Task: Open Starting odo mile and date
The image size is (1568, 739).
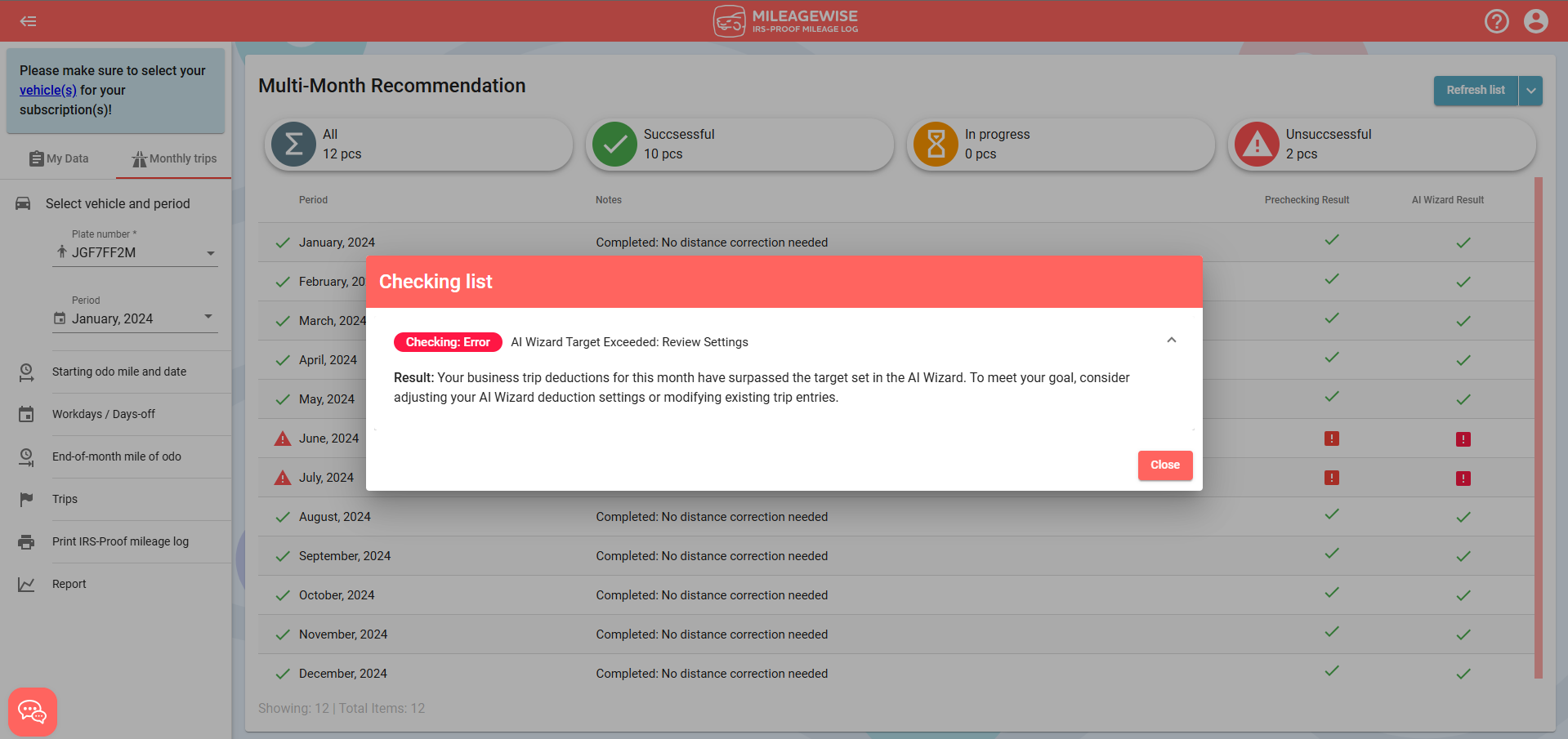Action: (x=119, y=372)
